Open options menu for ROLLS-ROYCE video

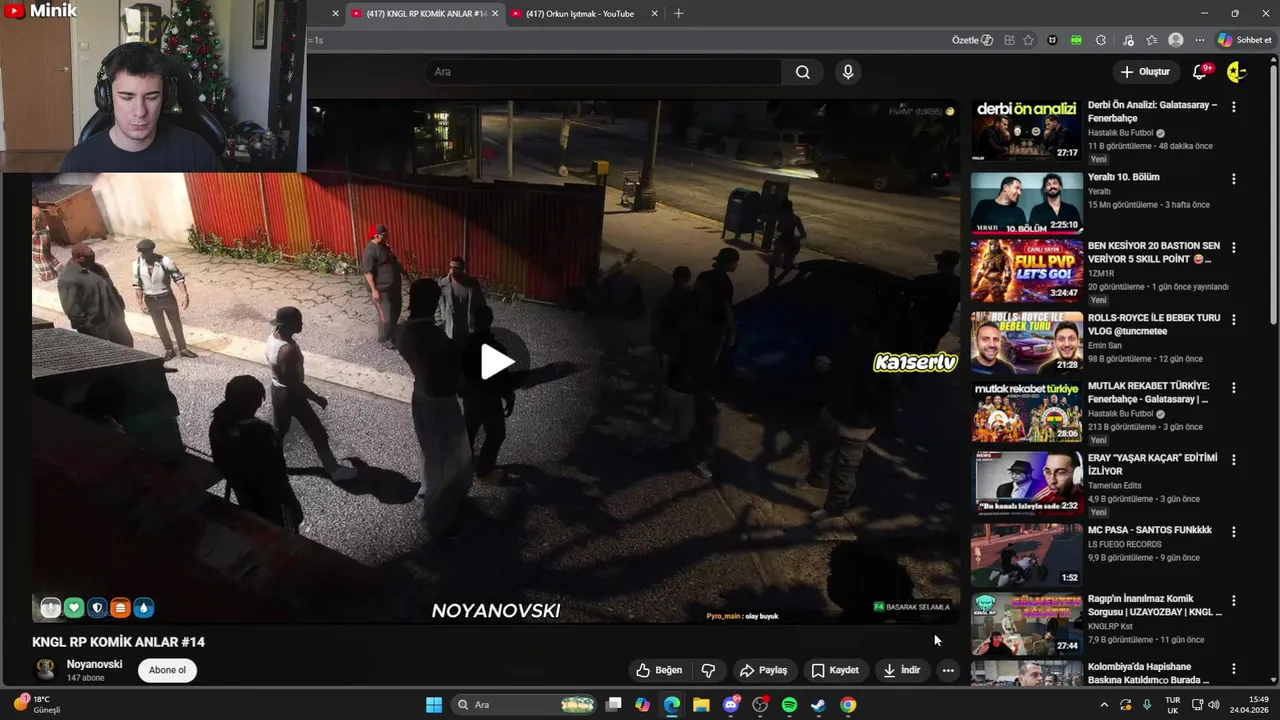(1233, 319)
